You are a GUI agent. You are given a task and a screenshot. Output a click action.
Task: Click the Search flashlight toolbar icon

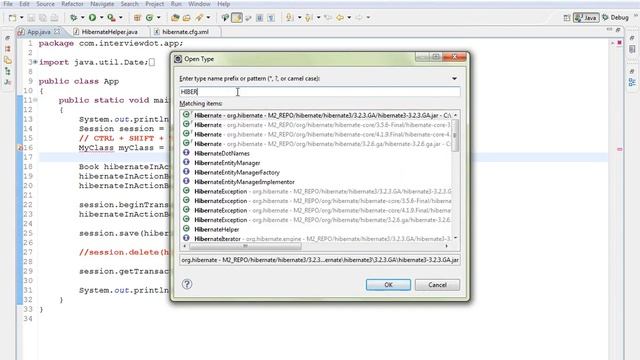coord(199,18)
